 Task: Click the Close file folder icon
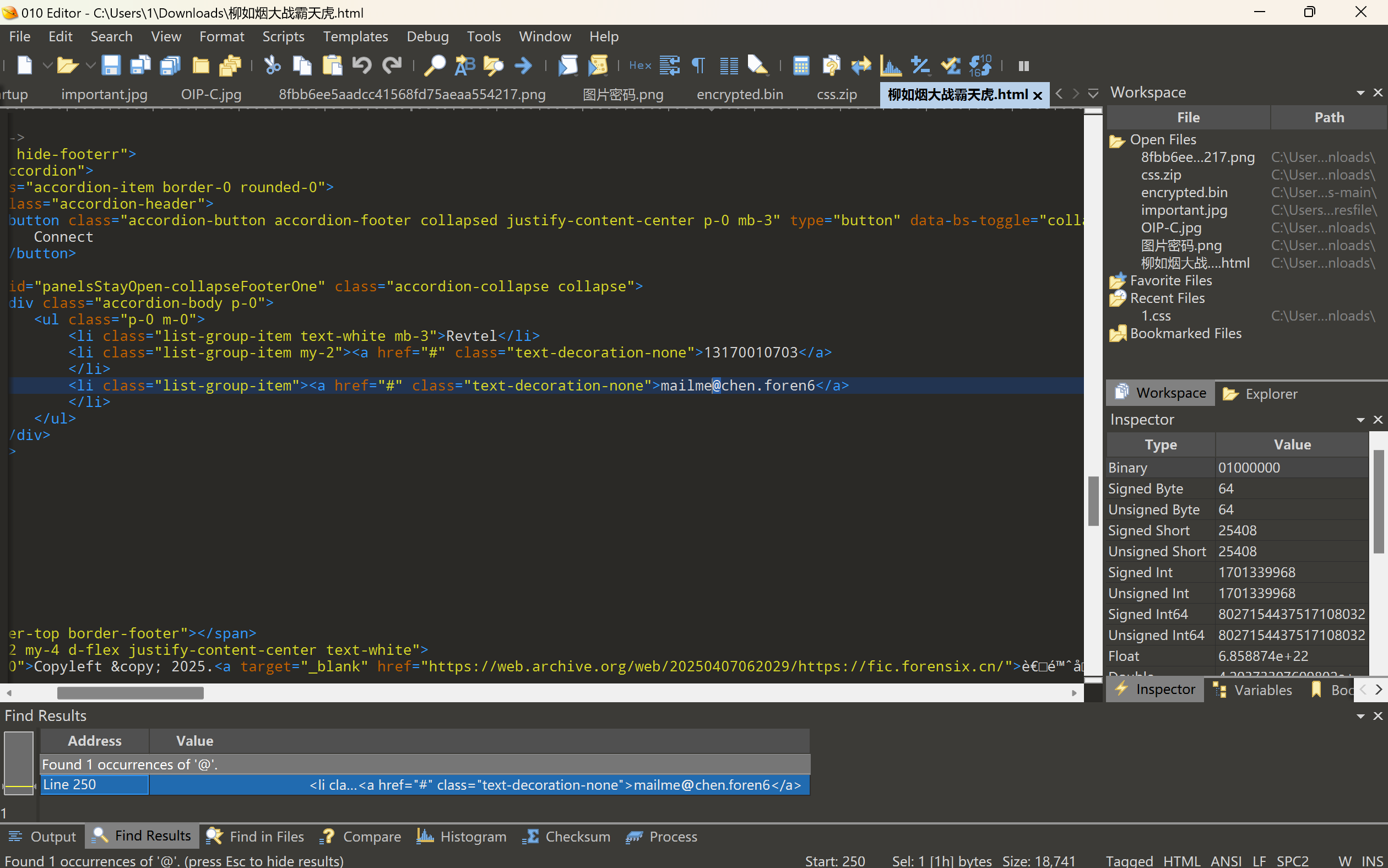tap(200, 66)
